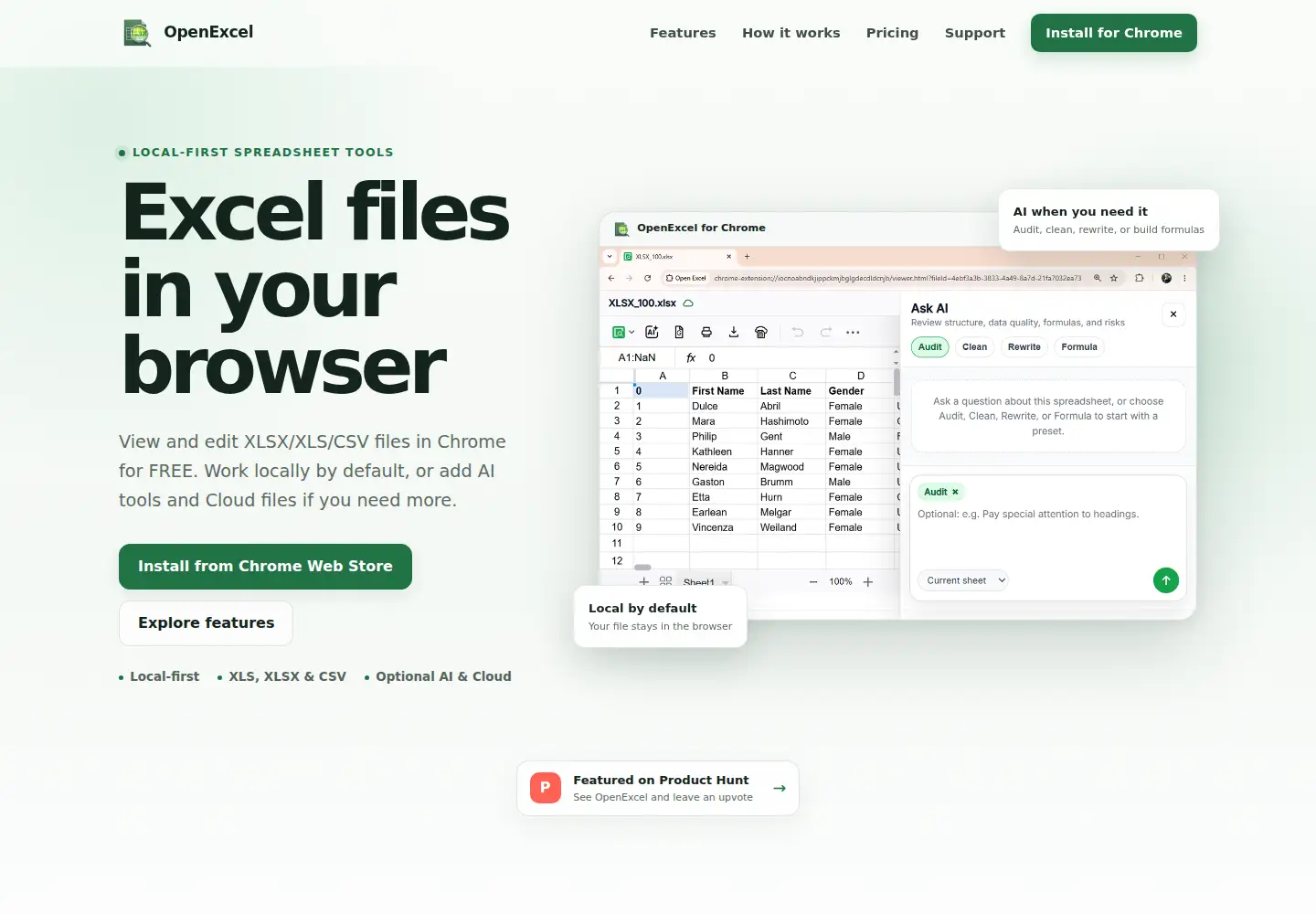Click the add sheet plus icon

(644, 582)
